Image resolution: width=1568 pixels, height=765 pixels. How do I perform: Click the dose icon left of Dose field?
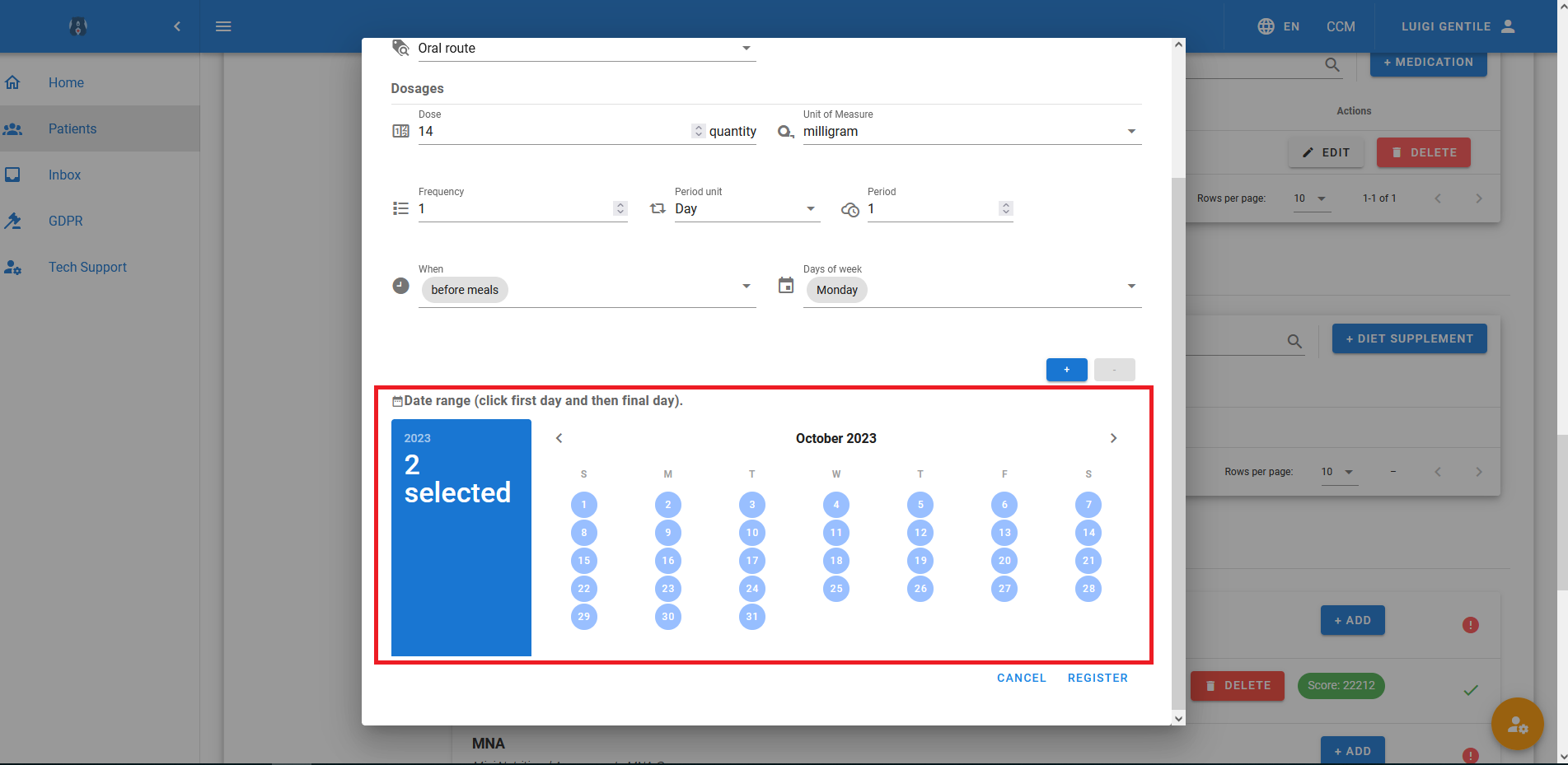(400, 131)
